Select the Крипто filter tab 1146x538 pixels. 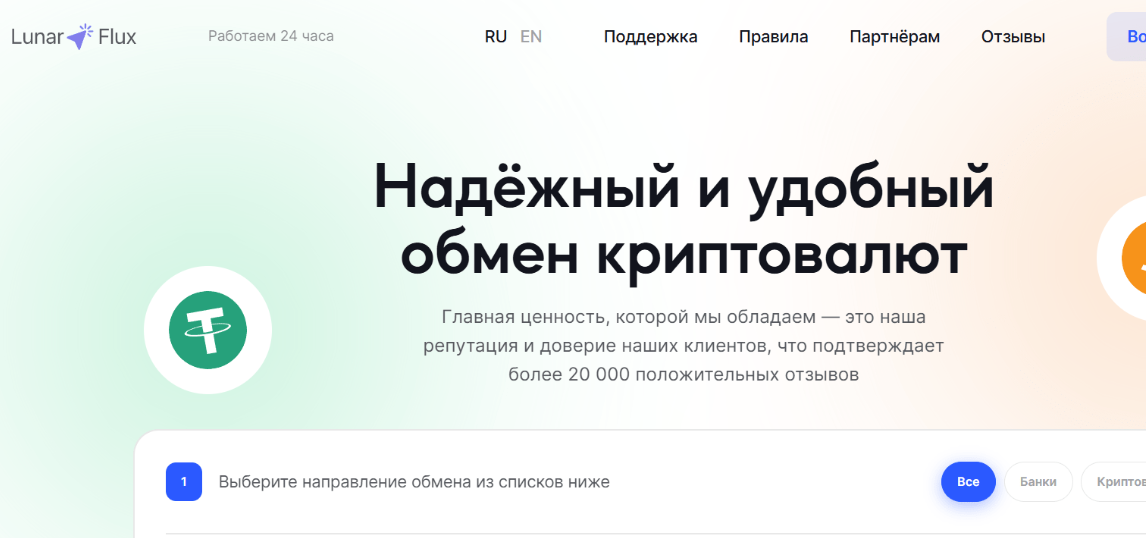click(x=1114, y=482)
